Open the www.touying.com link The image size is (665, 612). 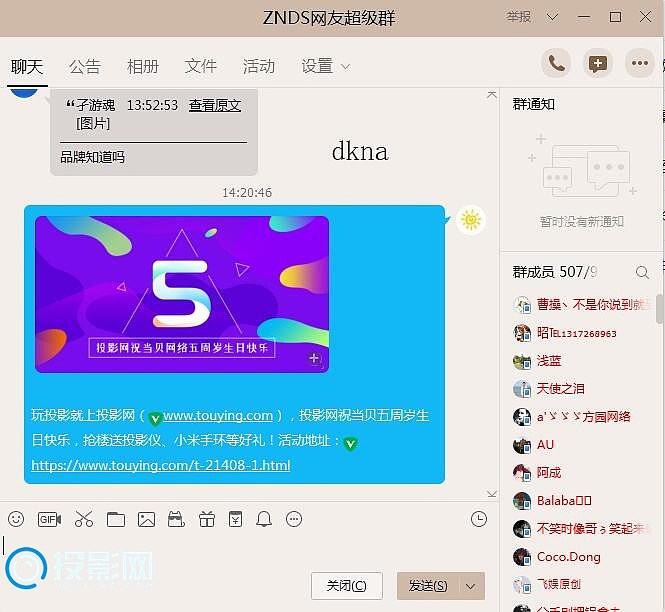click(218, 416)
